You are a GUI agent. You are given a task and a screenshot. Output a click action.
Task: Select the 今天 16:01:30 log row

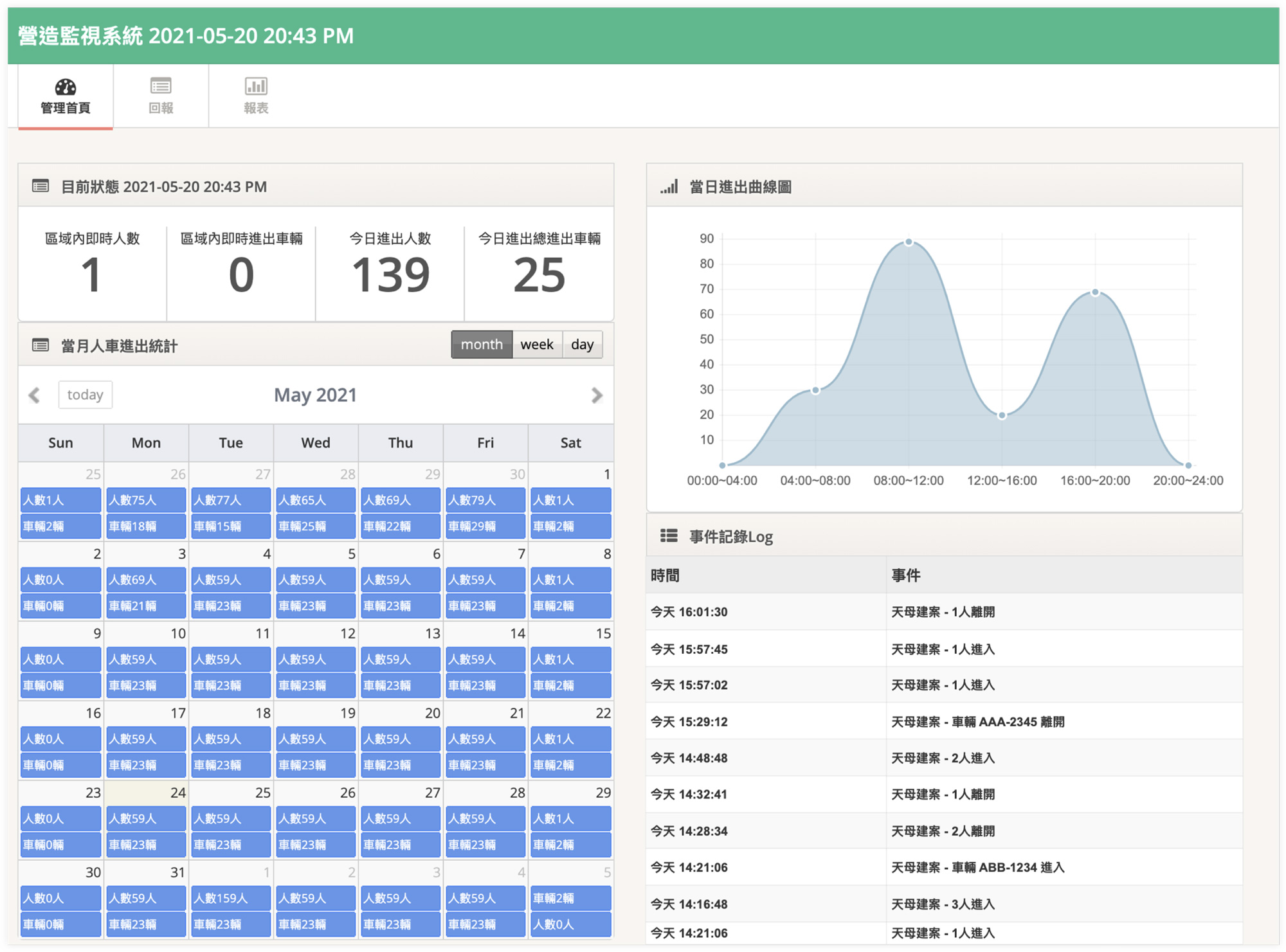pyautogui.click(x=944, y=612)
